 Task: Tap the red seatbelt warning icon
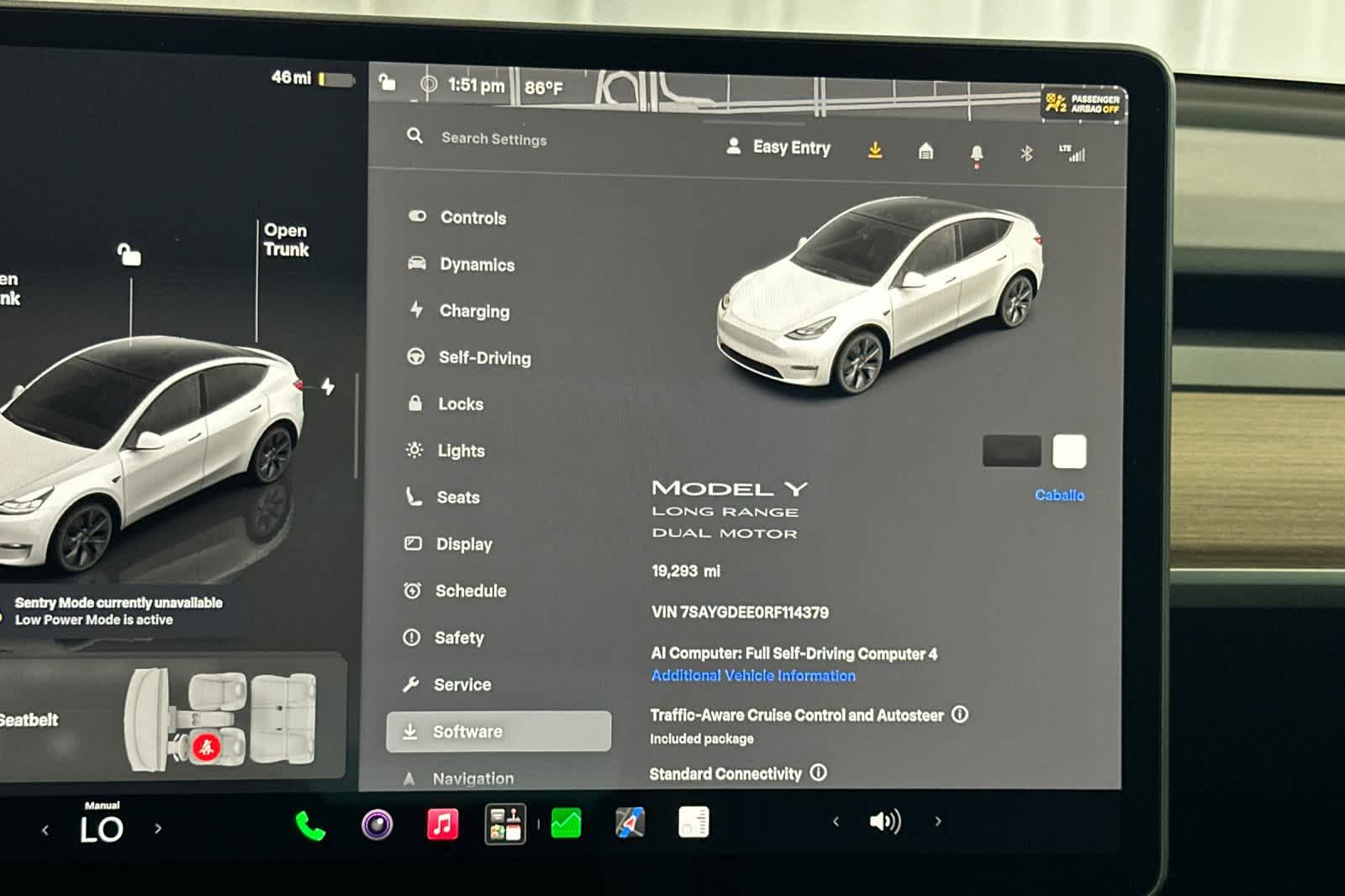(206, 746)
